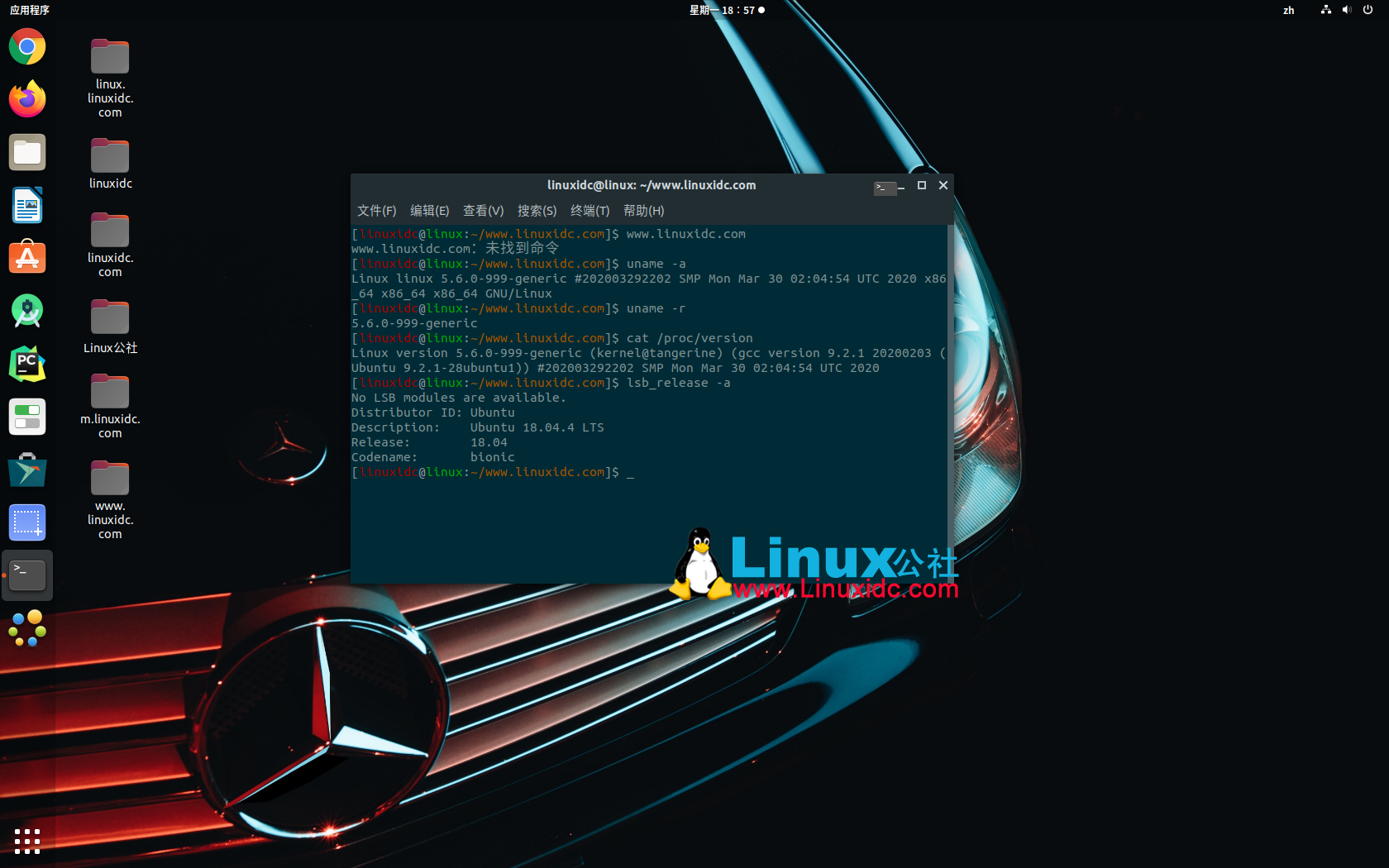Open the power menu in the top bar
Viewport: 1389px width, 868px height.
click(x=1368, y=10)
